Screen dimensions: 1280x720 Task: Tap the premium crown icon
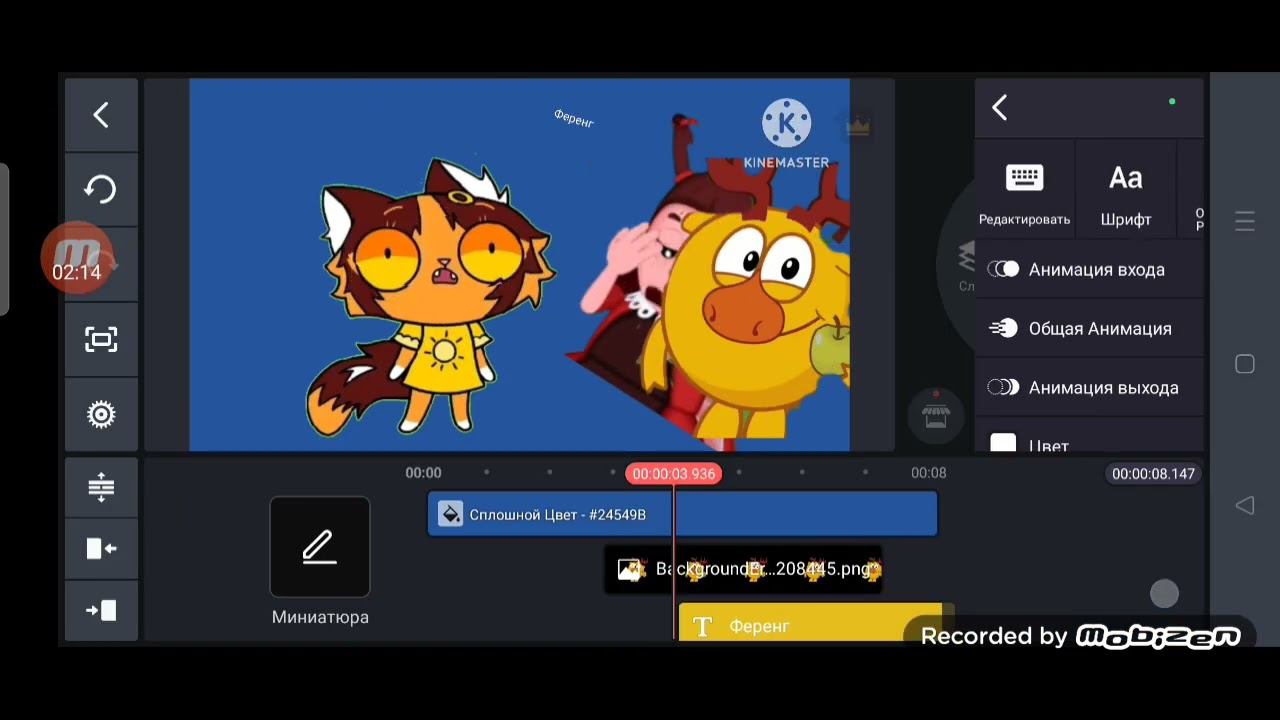coord(858,125)
